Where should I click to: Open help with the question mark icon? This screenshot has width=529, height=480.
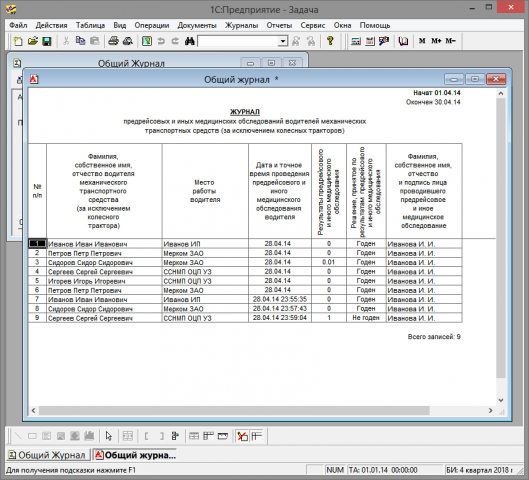pyautogui.click(x=330, y=41)
